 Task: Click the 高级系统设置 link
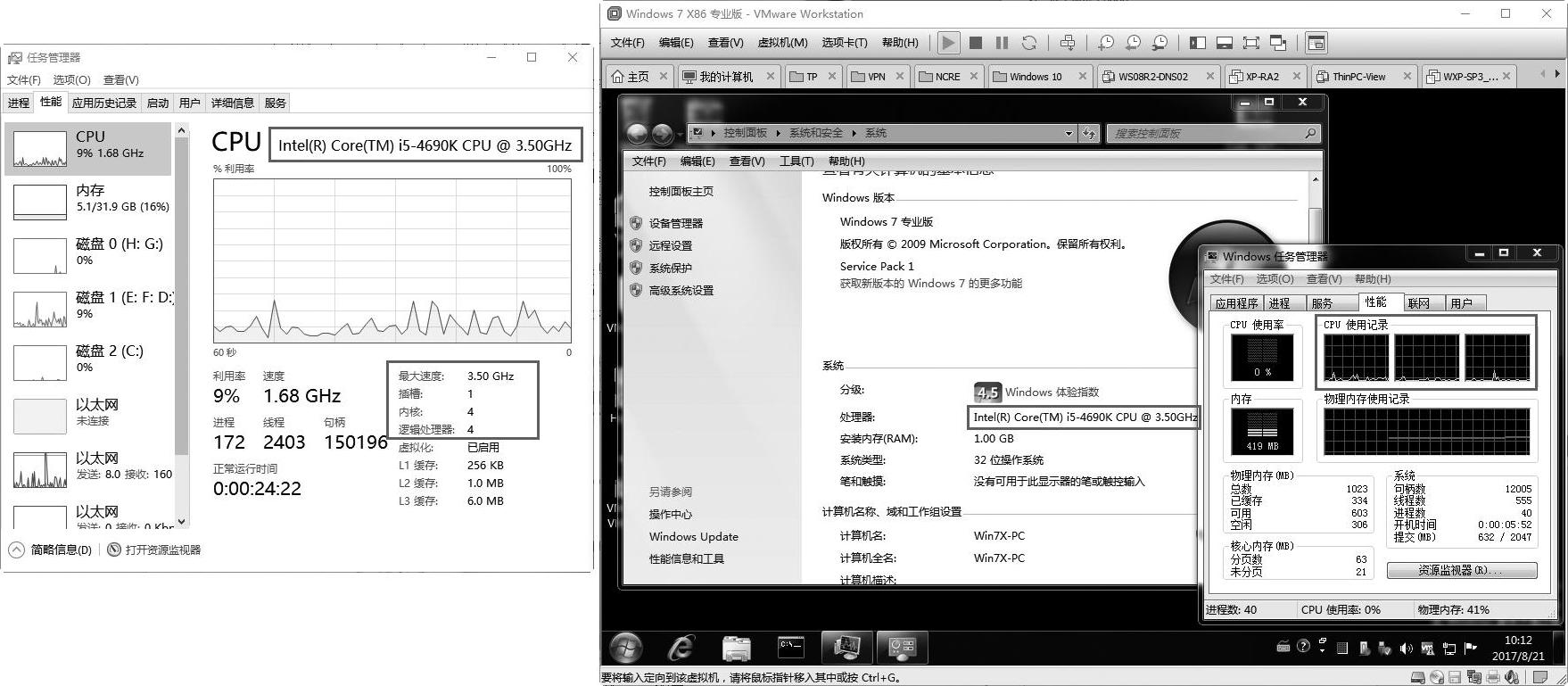point(681,290)
